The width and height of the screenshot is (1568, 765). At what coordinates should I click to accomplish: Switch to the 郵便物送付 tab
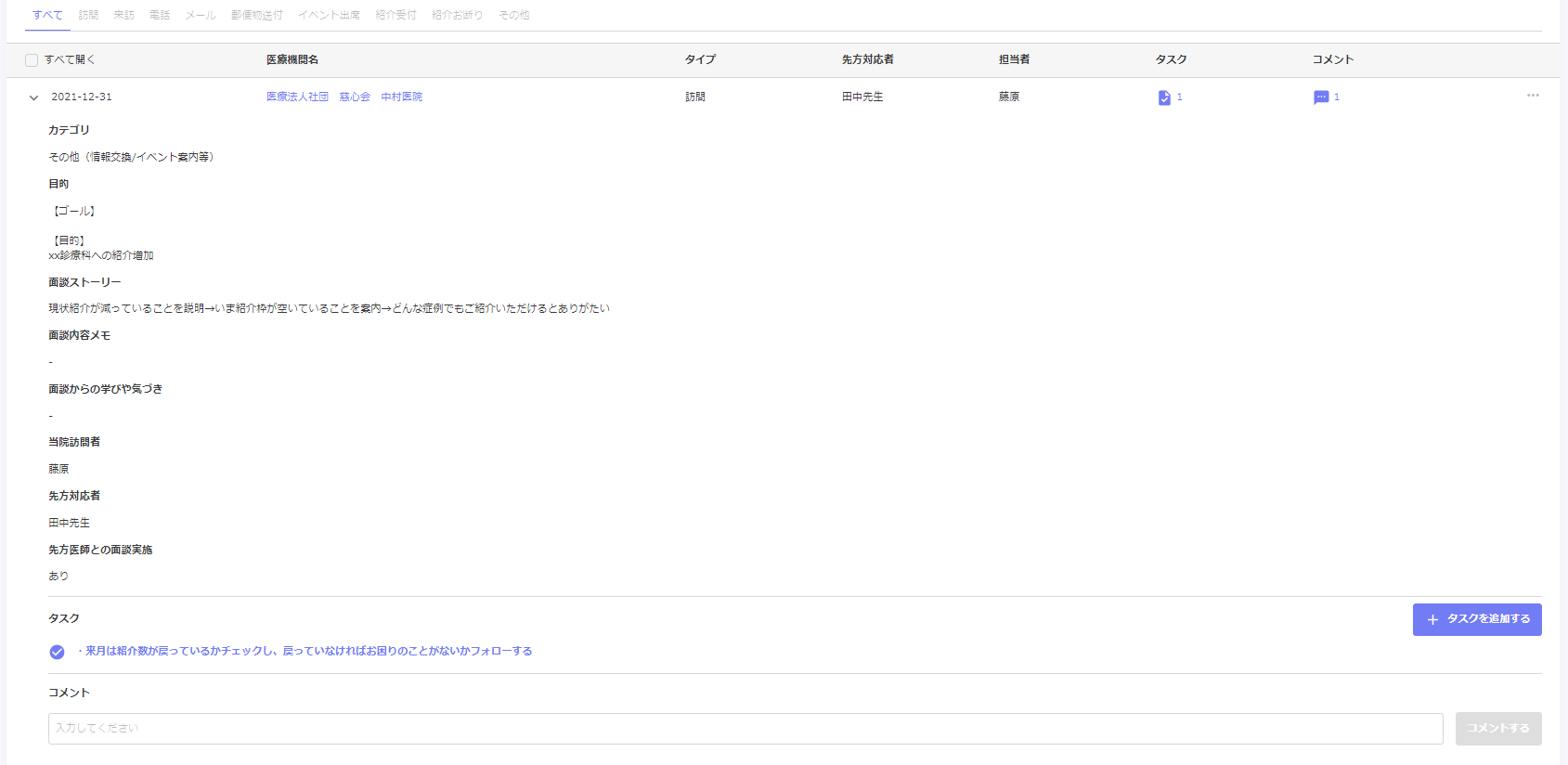[257, 15]
